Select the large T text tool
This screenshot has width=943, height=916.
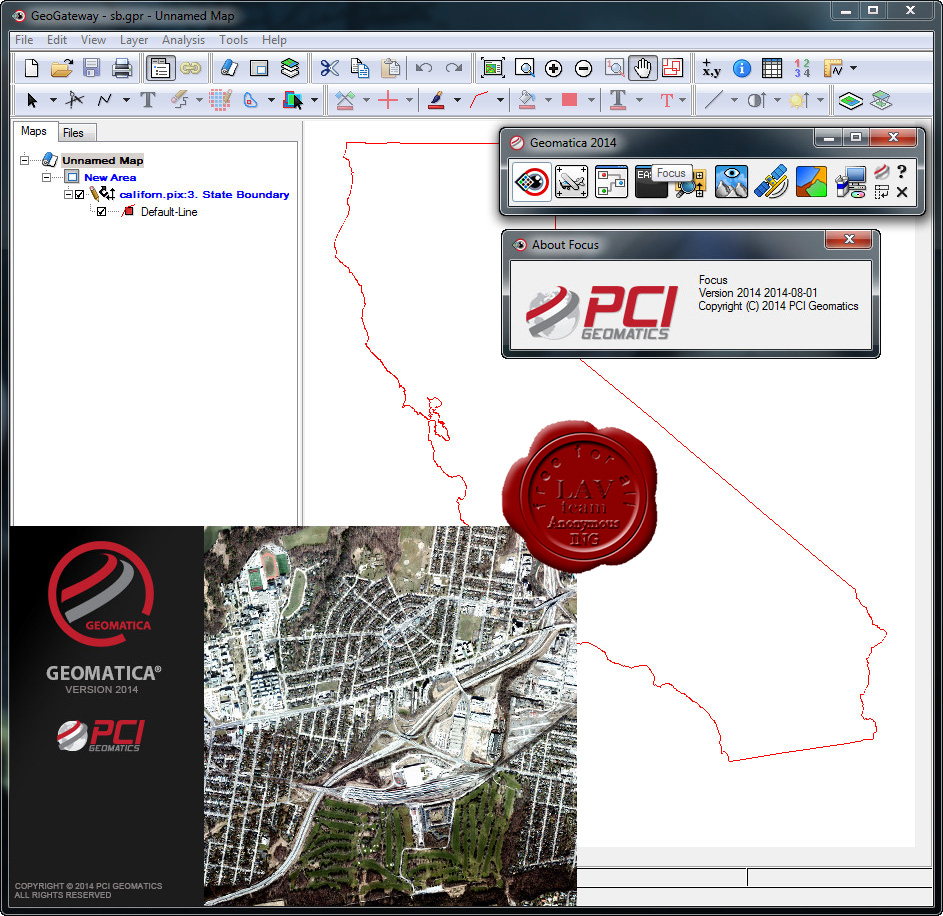click(148, 100)
